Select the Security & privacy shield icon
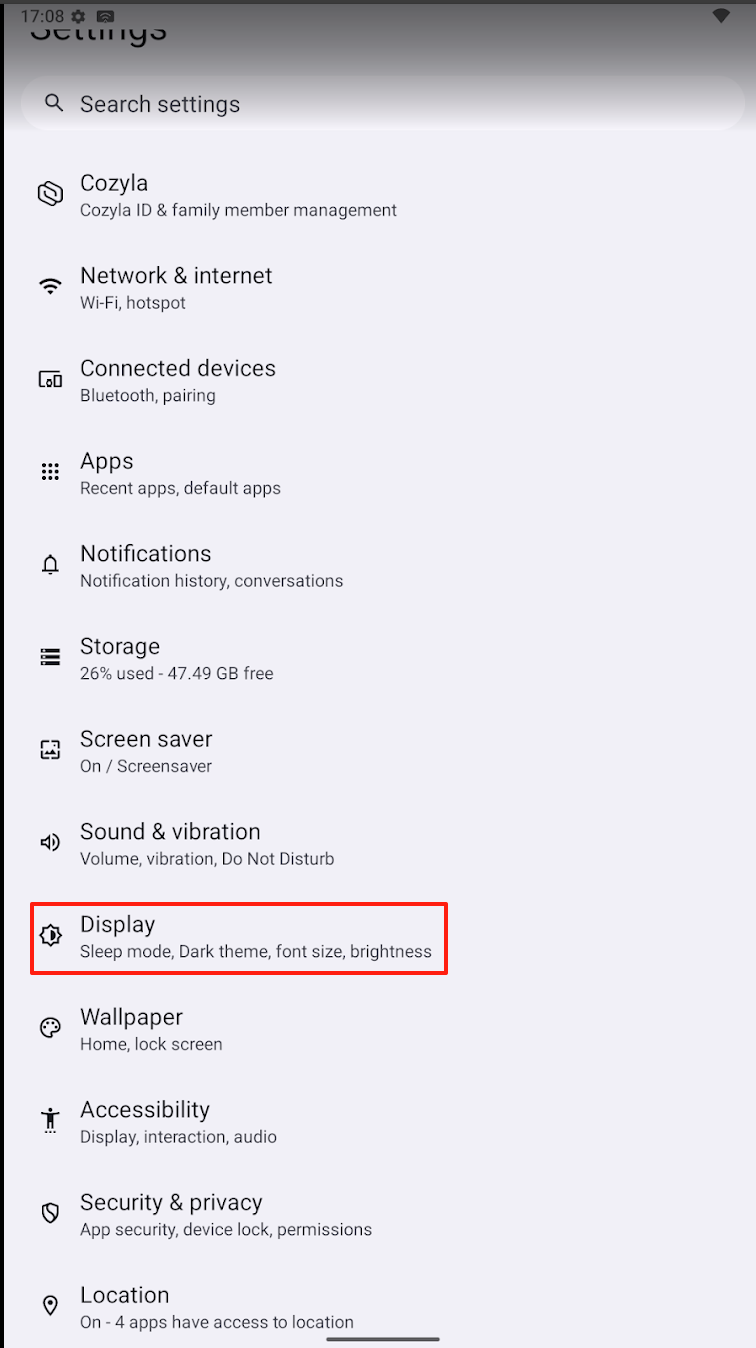This screenshot has height=1348, width=756. coord(50,1213)
